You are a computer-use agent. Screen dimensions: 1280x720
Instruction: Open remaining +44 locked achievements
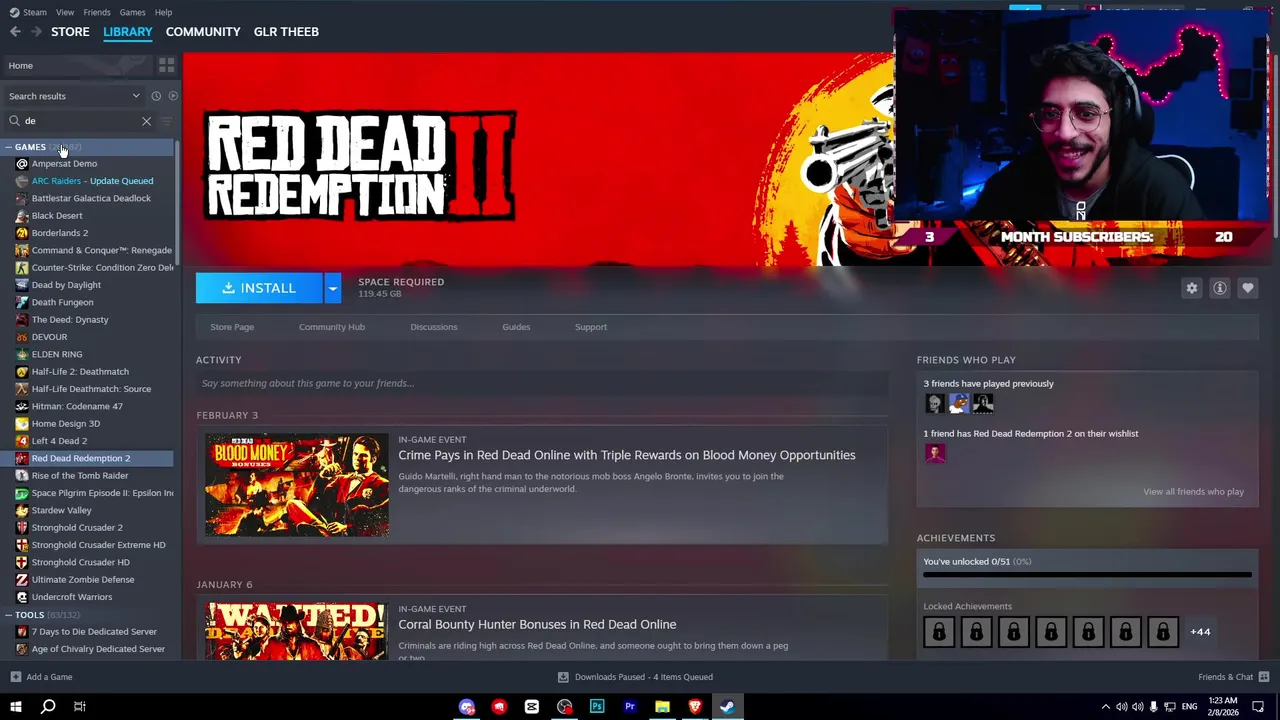click(x=1200, y=632)
